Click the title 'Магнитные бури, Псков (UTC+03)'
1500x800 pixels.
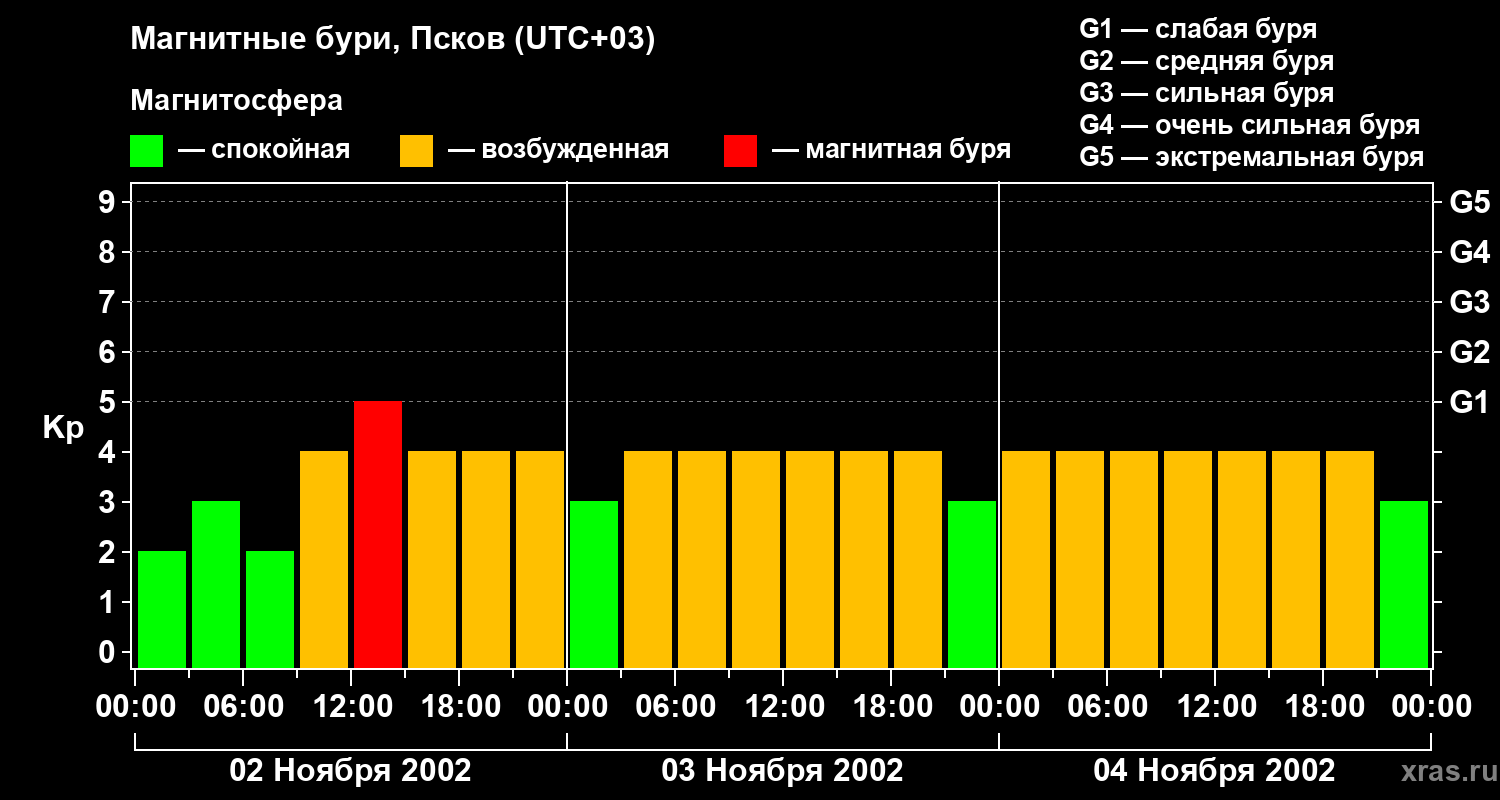393,40
